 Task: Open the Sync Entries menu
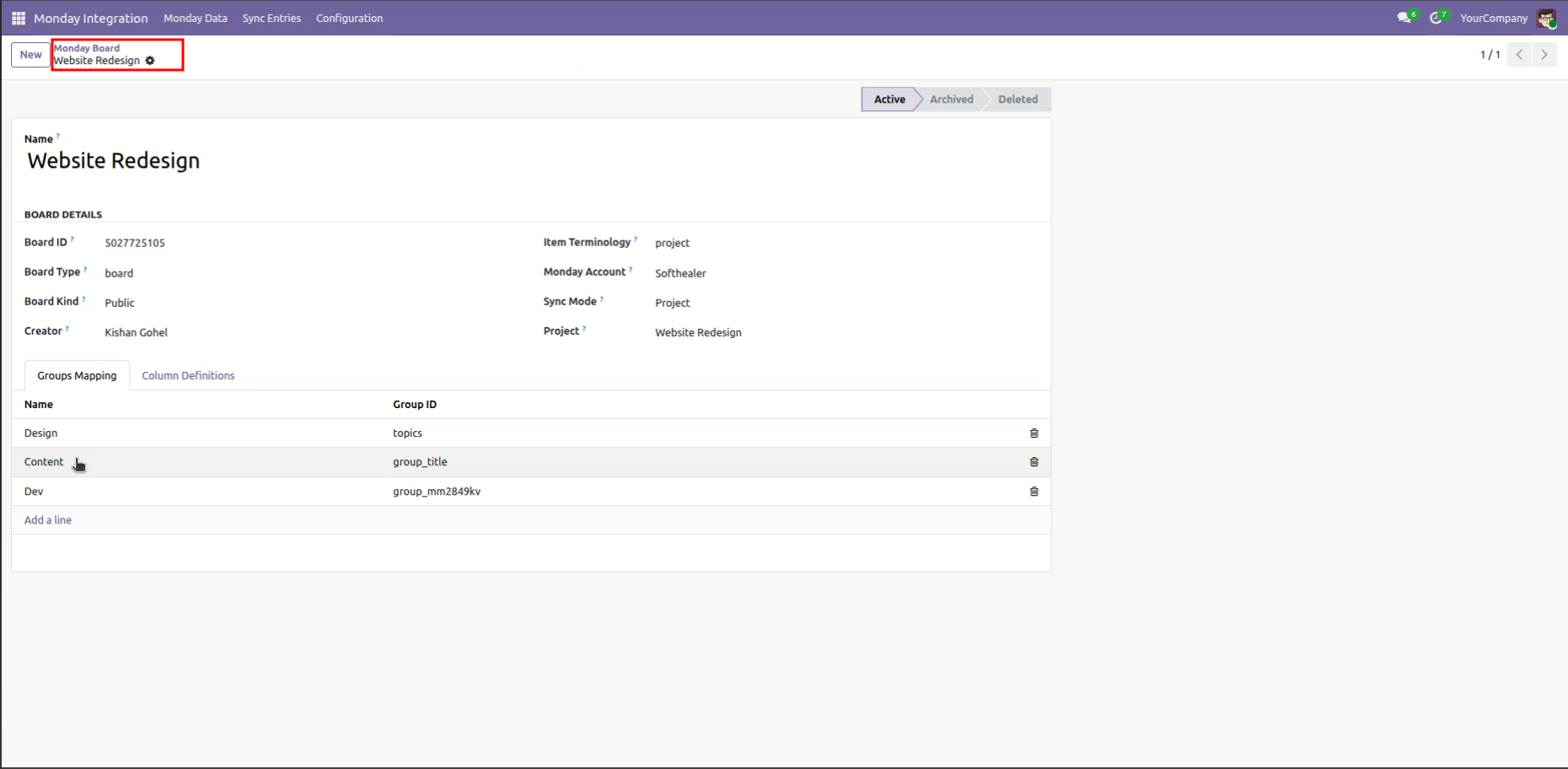click(271, 18)
